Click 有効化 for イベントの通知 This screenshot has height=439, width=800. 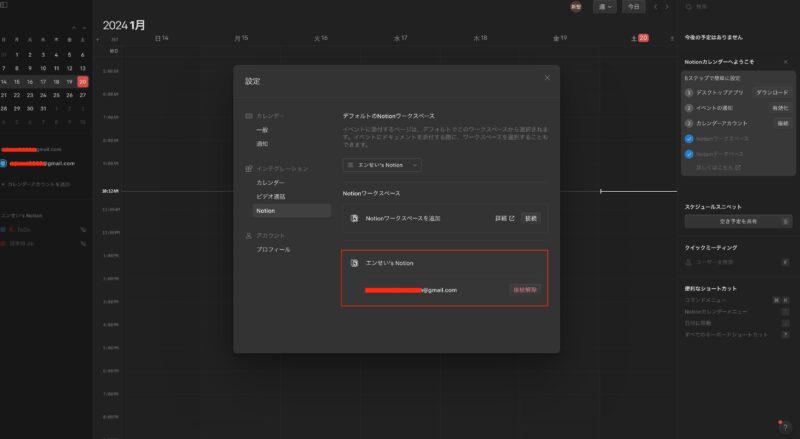780,108
